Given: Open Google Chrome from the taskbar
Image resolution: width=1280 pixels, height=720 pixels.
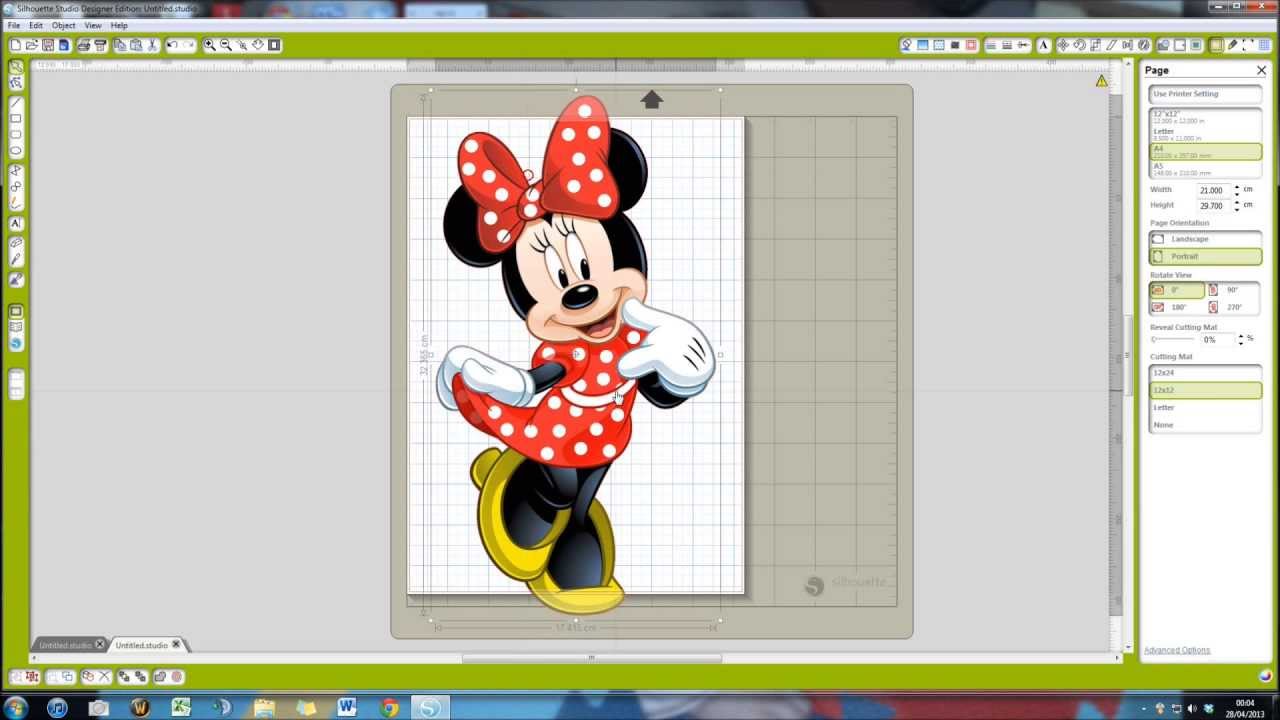Looking at the screenshot, I should click(x=389, y=708).
